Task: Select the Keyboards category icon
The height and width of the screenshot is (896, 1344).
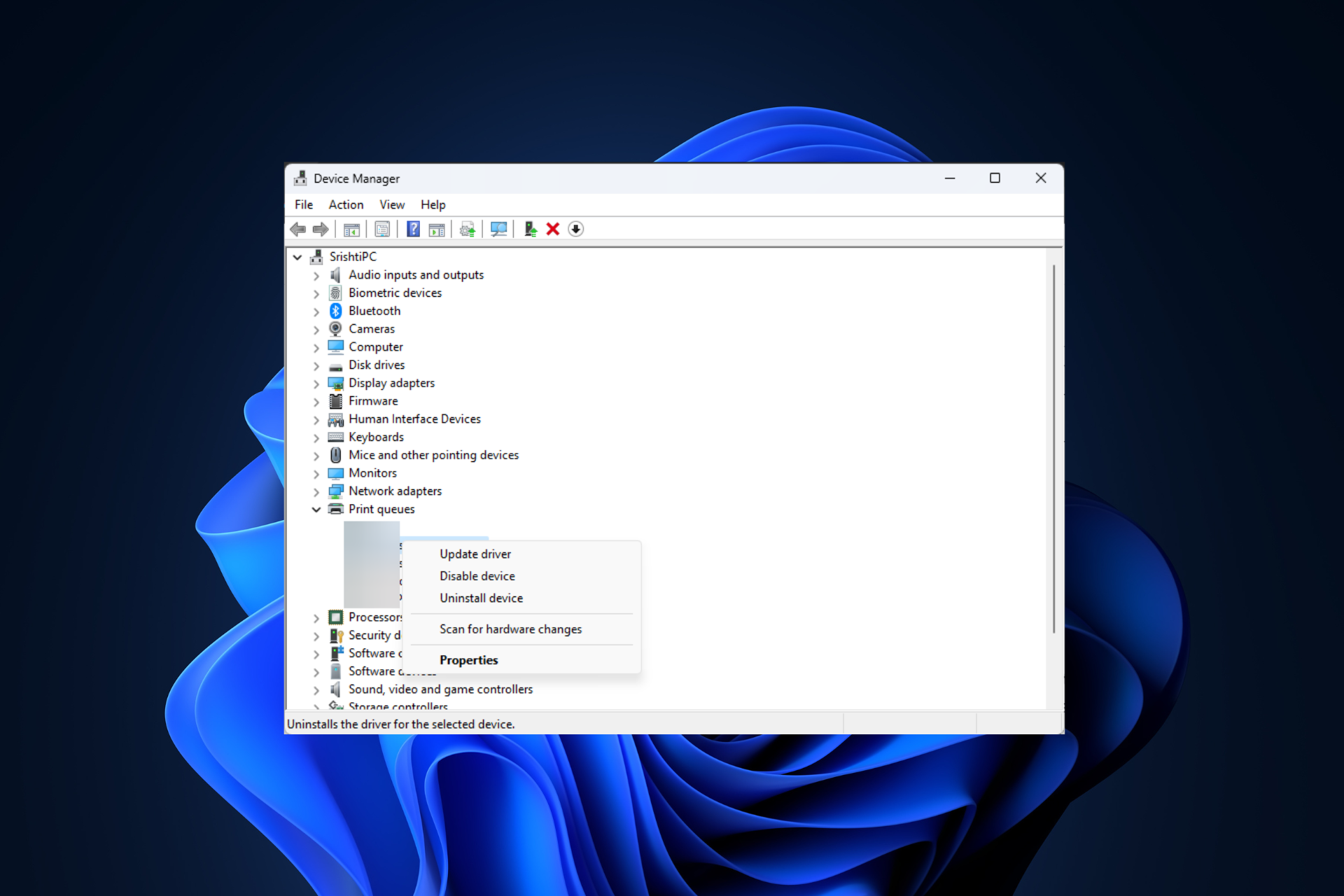Action: click(336, 437)
